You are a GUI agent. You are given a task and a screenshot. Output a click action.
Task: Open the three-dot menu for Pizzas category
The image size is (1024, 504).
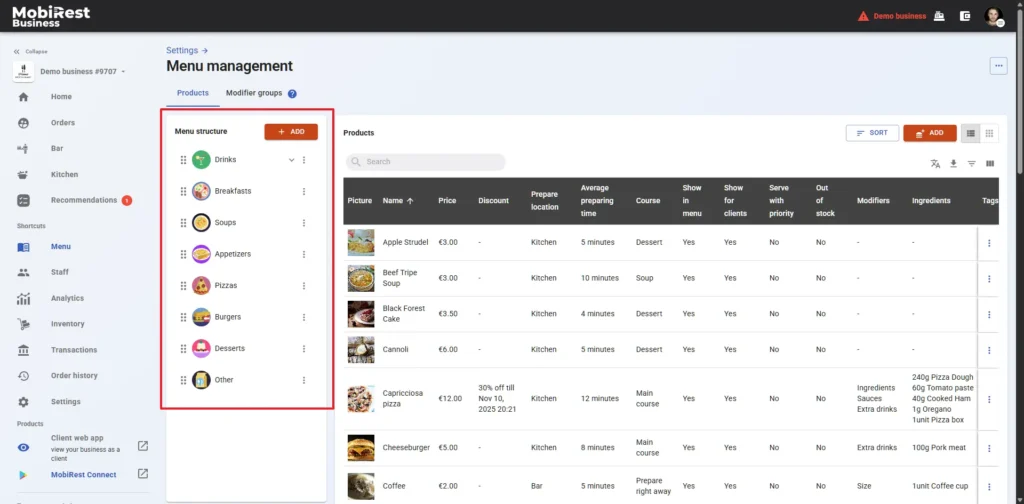tap(304, 286)
